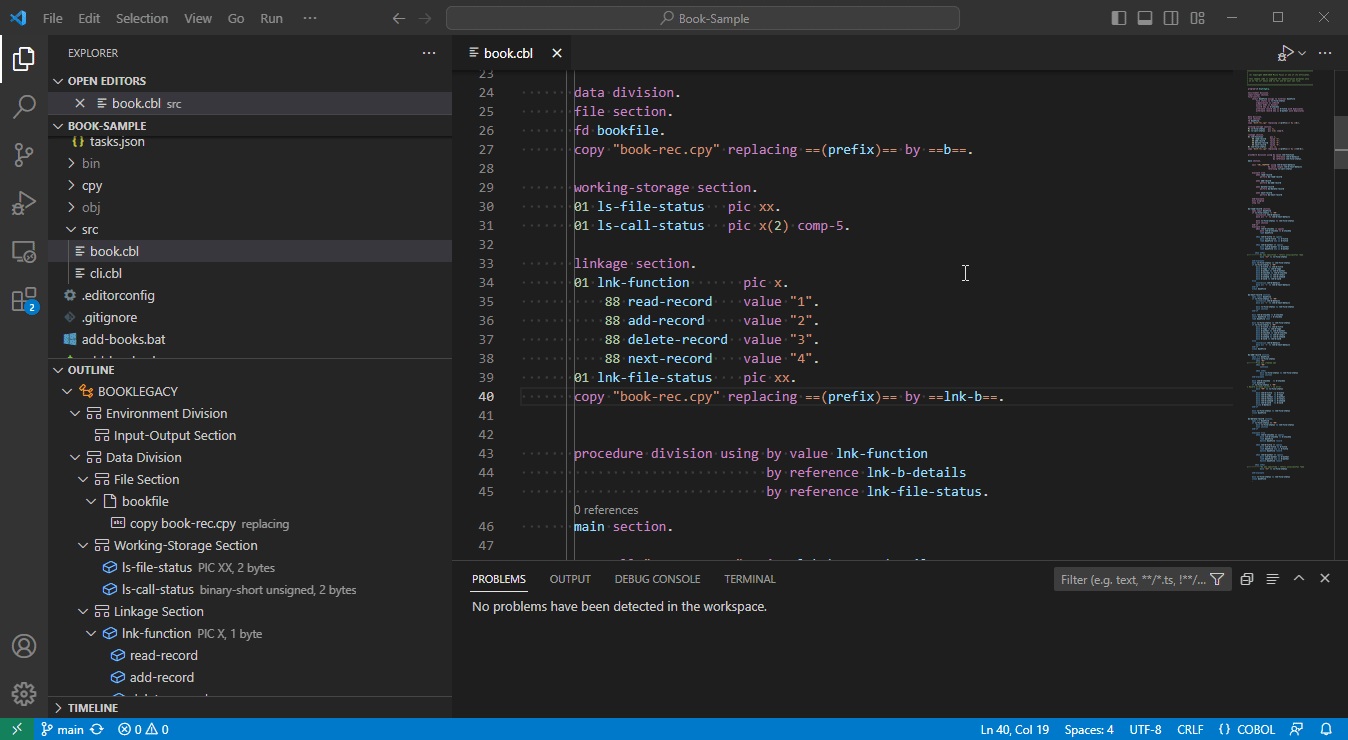
Task: Open the Run menu
Action: (270, 17)
